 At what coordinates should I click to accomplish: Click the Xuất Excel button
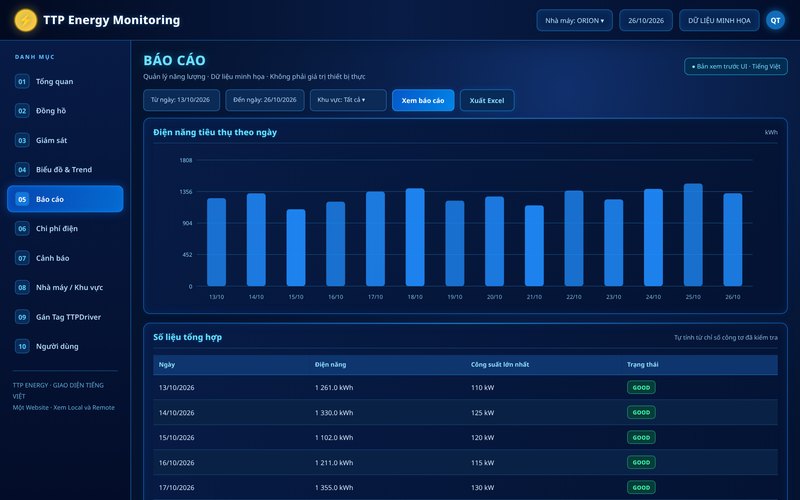(487, 101)
